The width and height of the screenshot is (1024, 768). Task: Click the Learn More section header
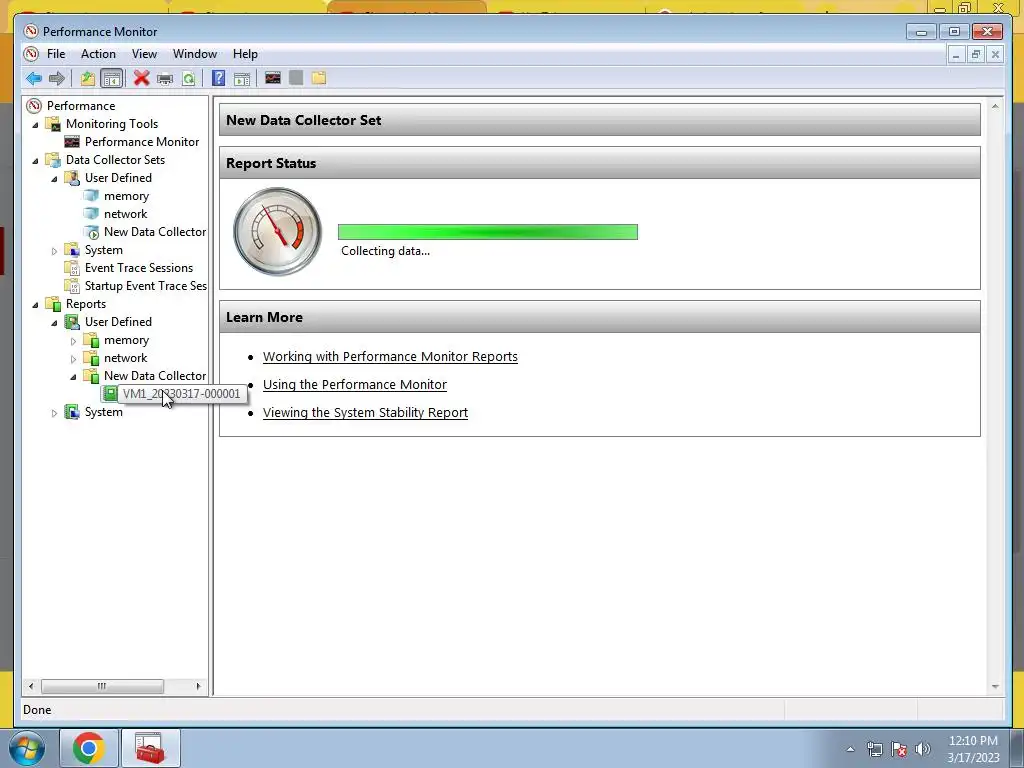600,317
